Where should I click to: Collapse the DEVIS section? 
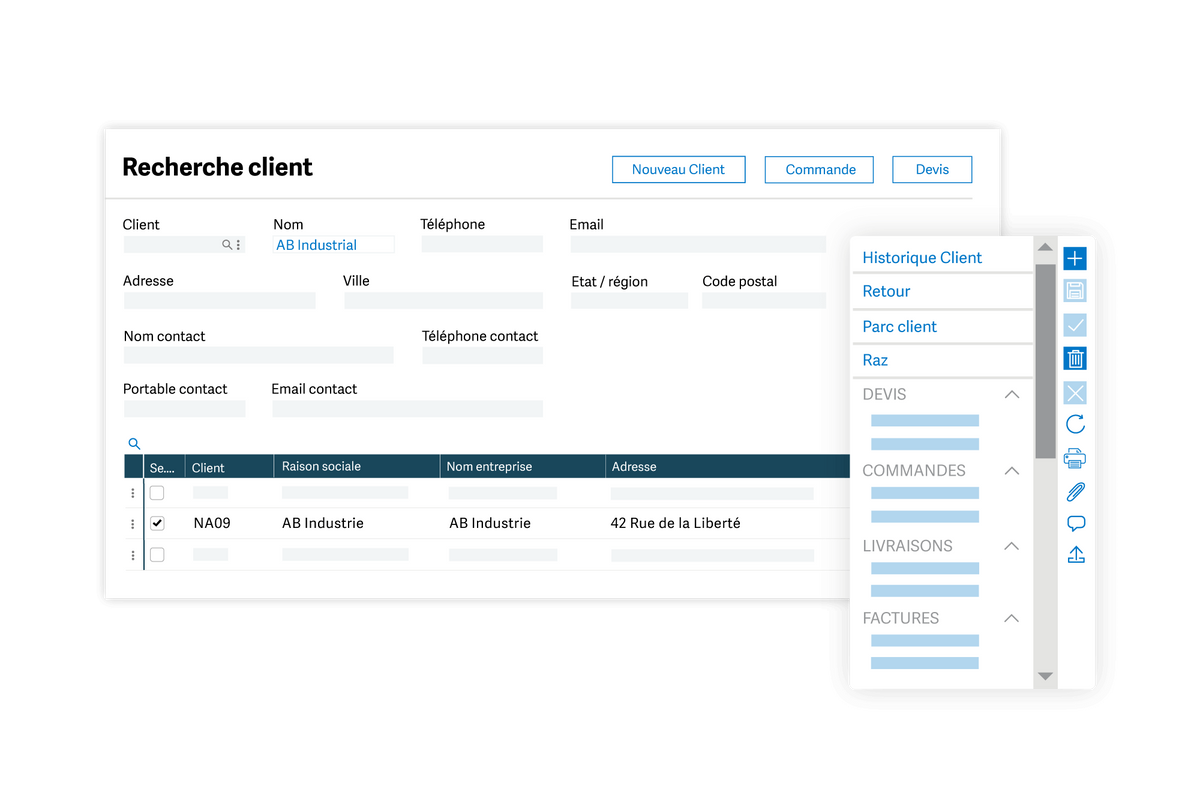pos(1011,395)
